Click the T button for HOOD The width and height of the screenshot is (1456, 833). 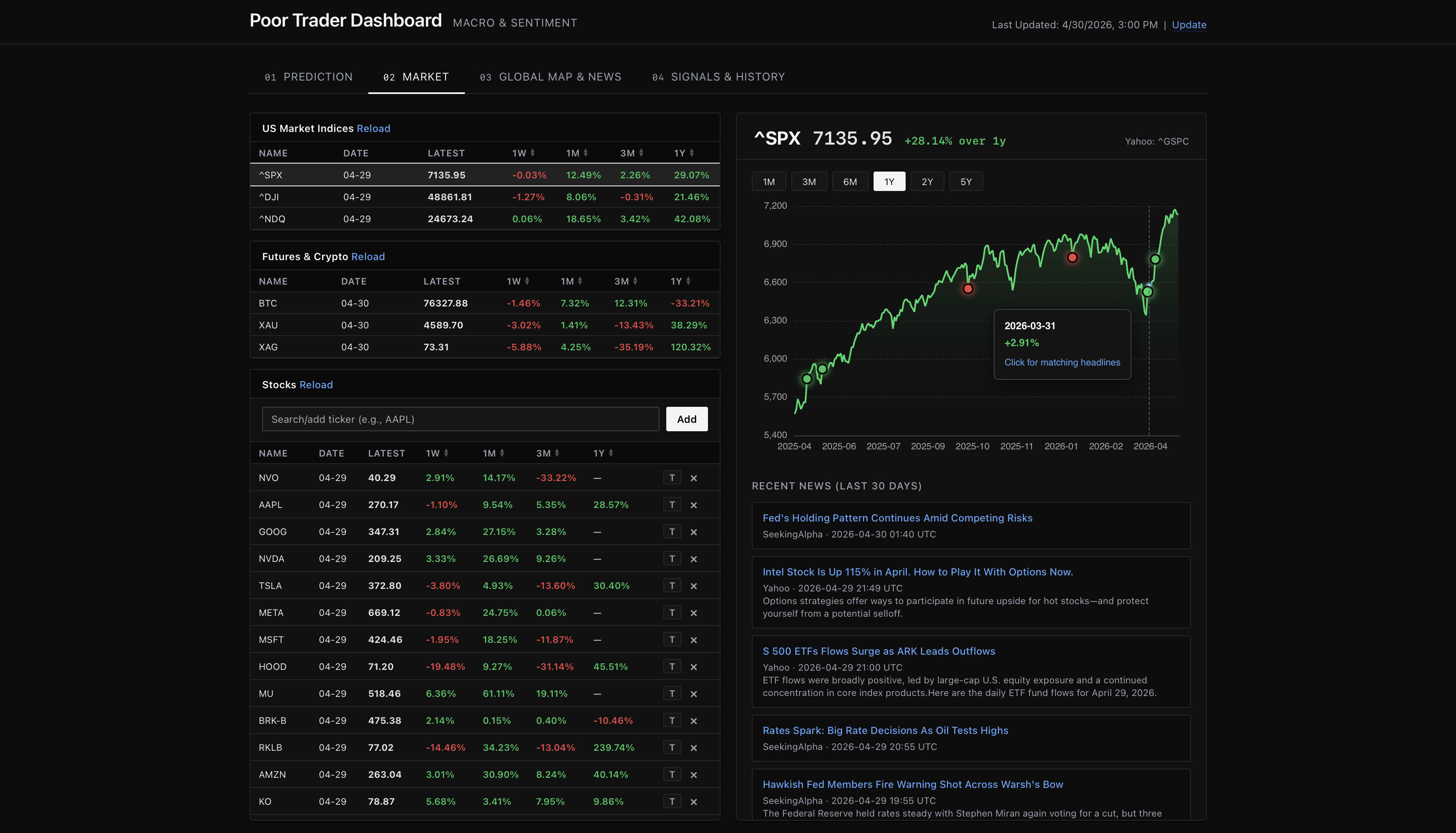coord(672,666)
